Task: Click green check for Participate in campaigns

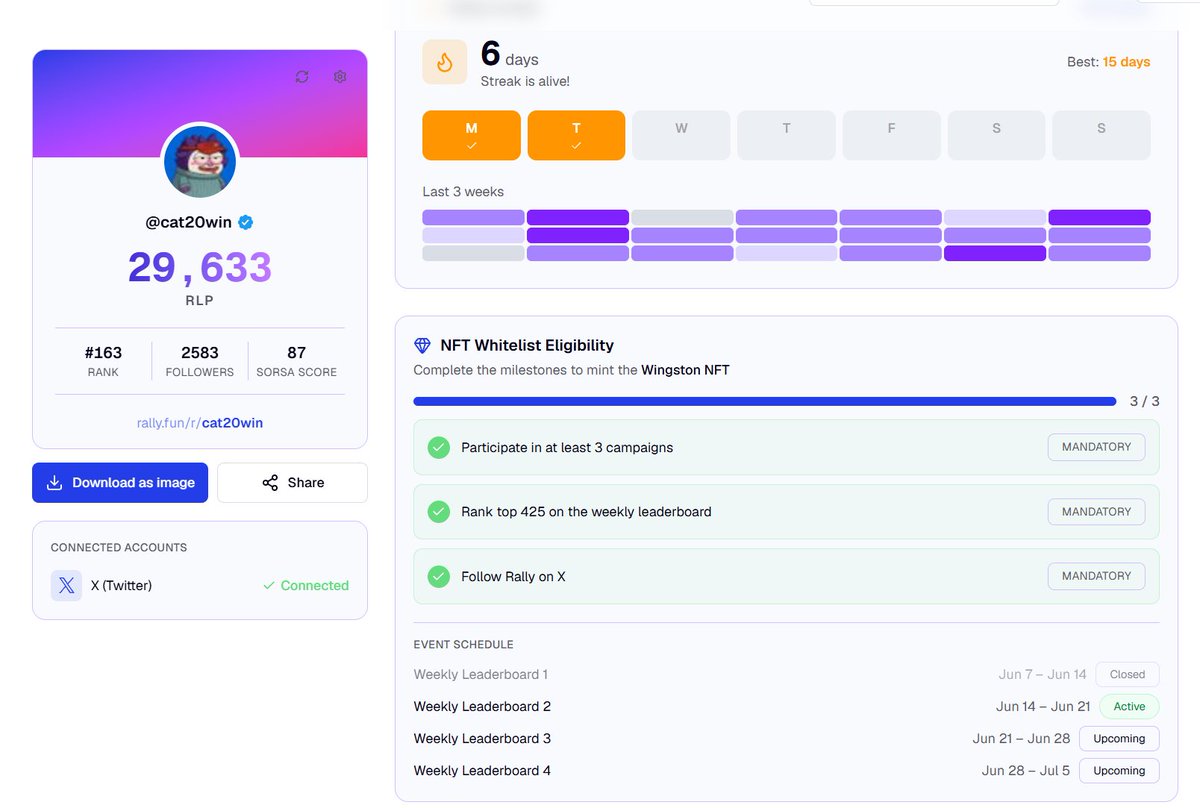Action: (x=438, y=447)
